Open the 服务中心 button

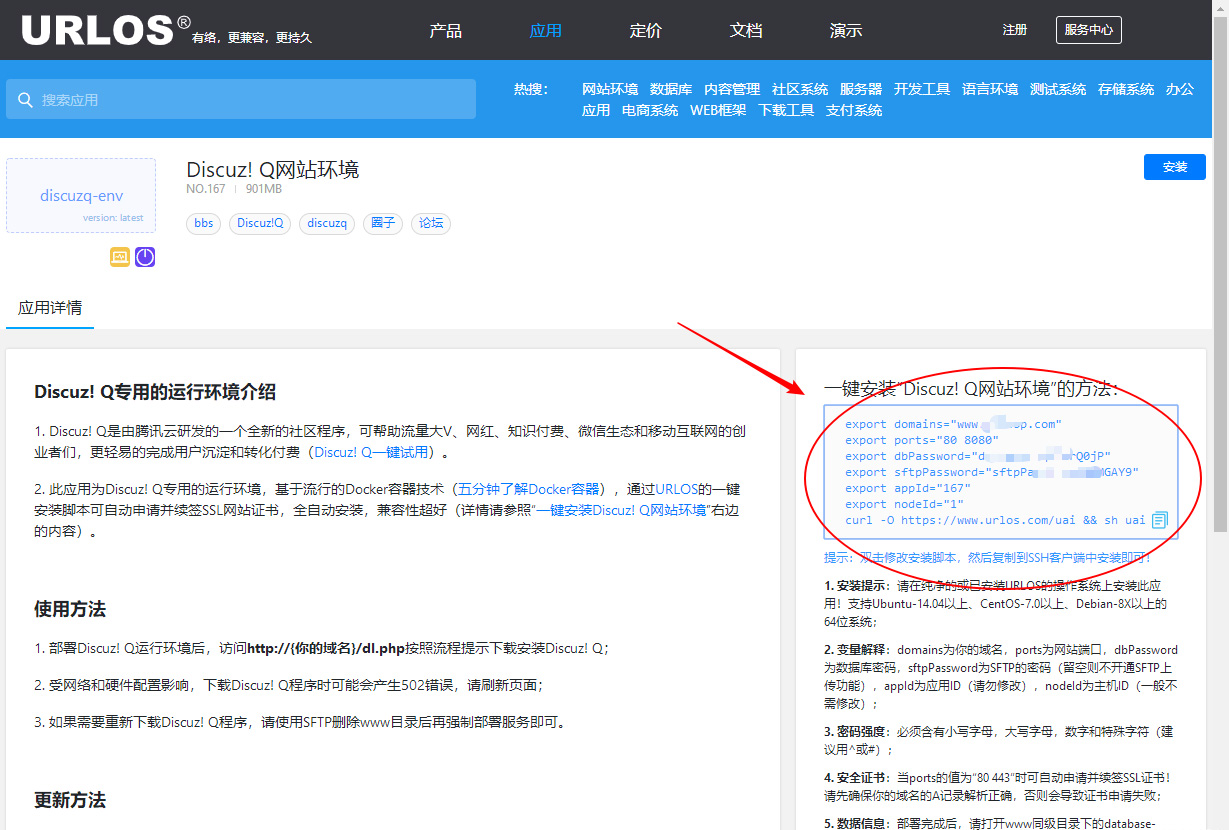coord(1088,30)
